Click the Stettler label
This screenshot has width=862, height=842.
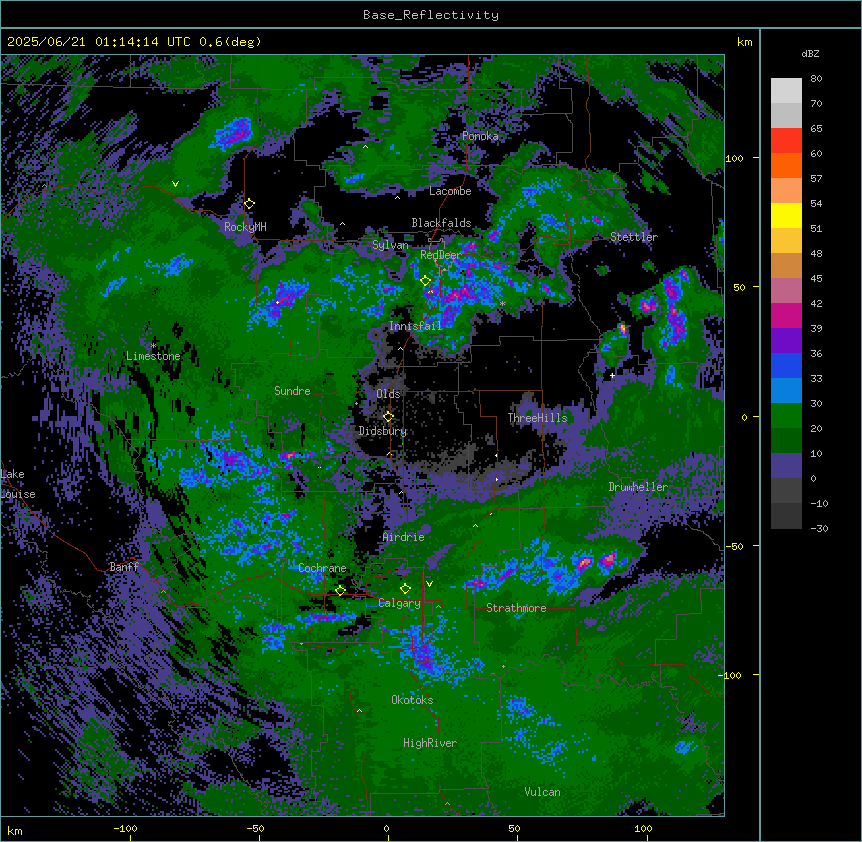[634, 237]
